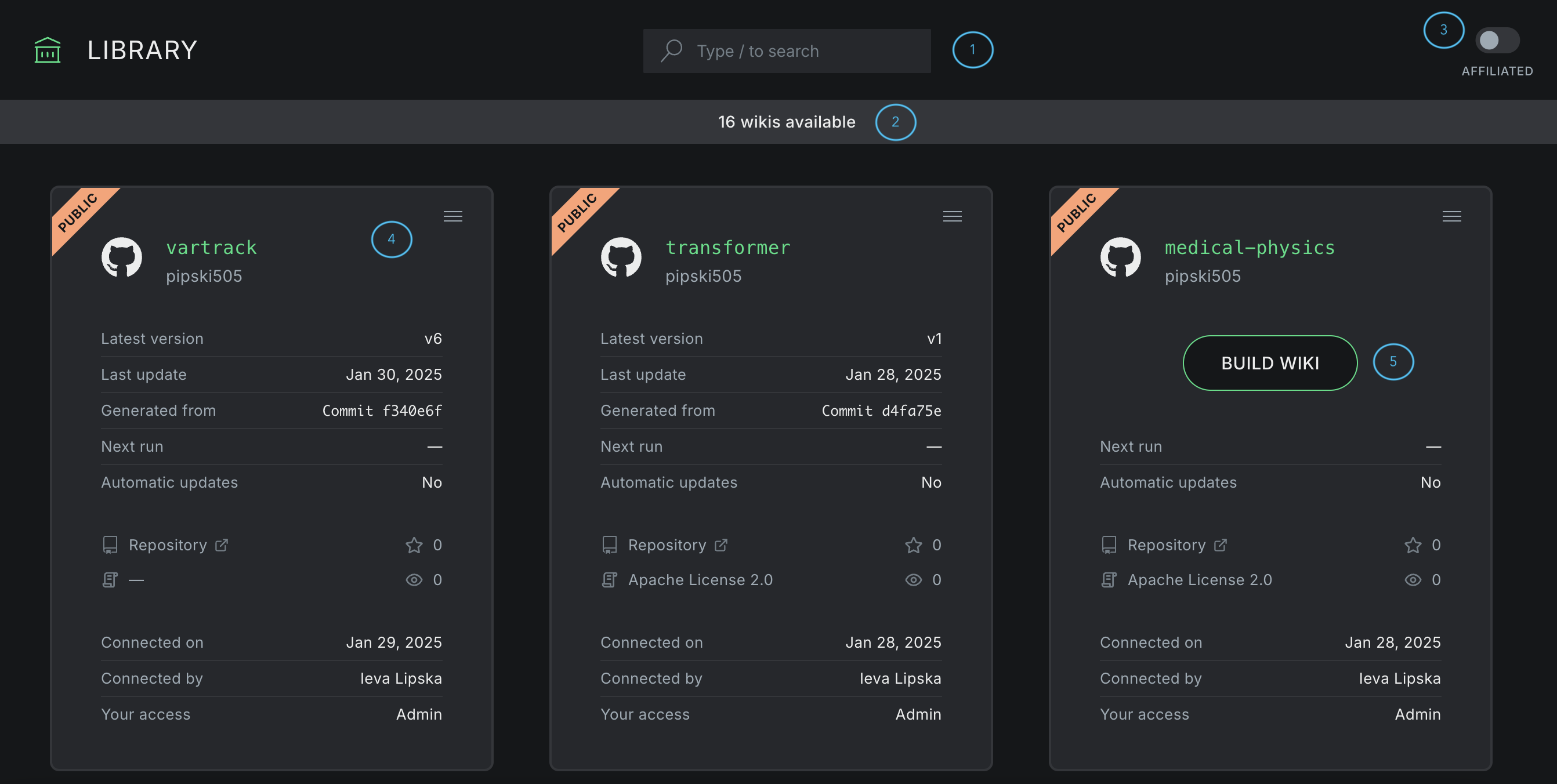This screenshot has width=1557, height=784.
Task: Open the vartrack wiki title
Action: coord(212,248)
